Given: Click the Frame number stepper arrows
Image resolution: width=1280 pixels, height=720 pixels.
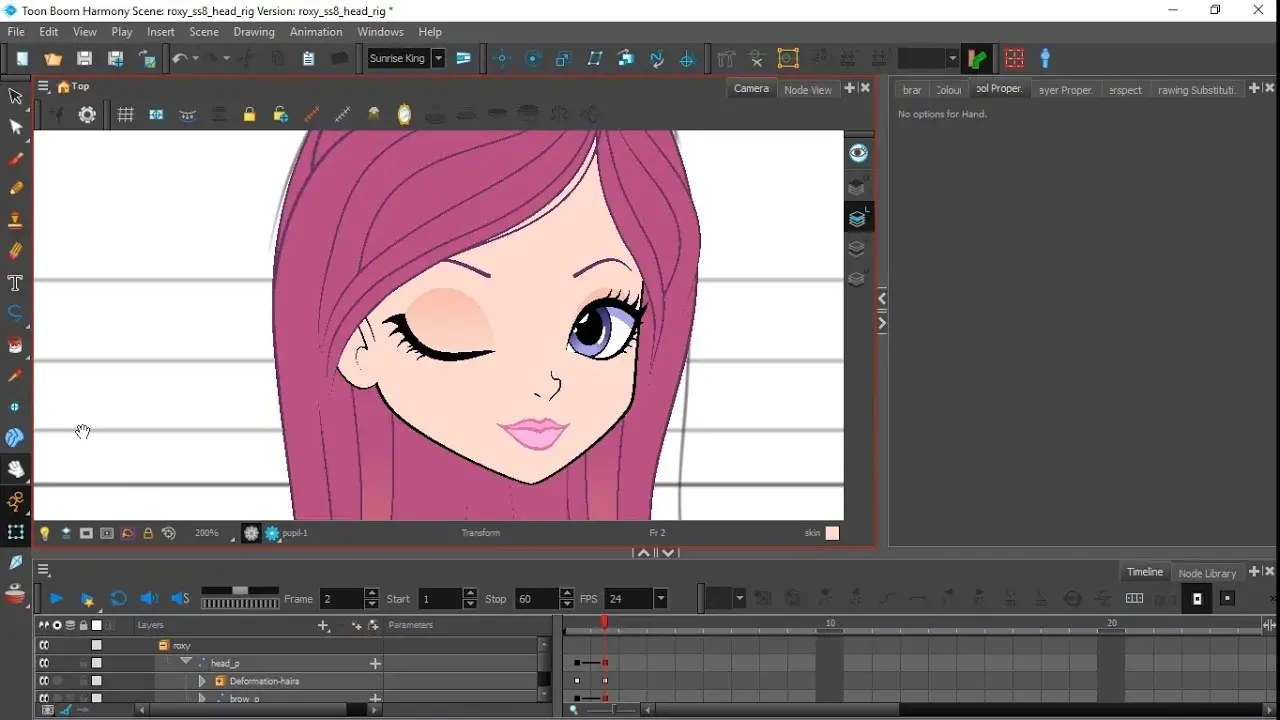Looking at the screenshot, I should tap(372, 599).
